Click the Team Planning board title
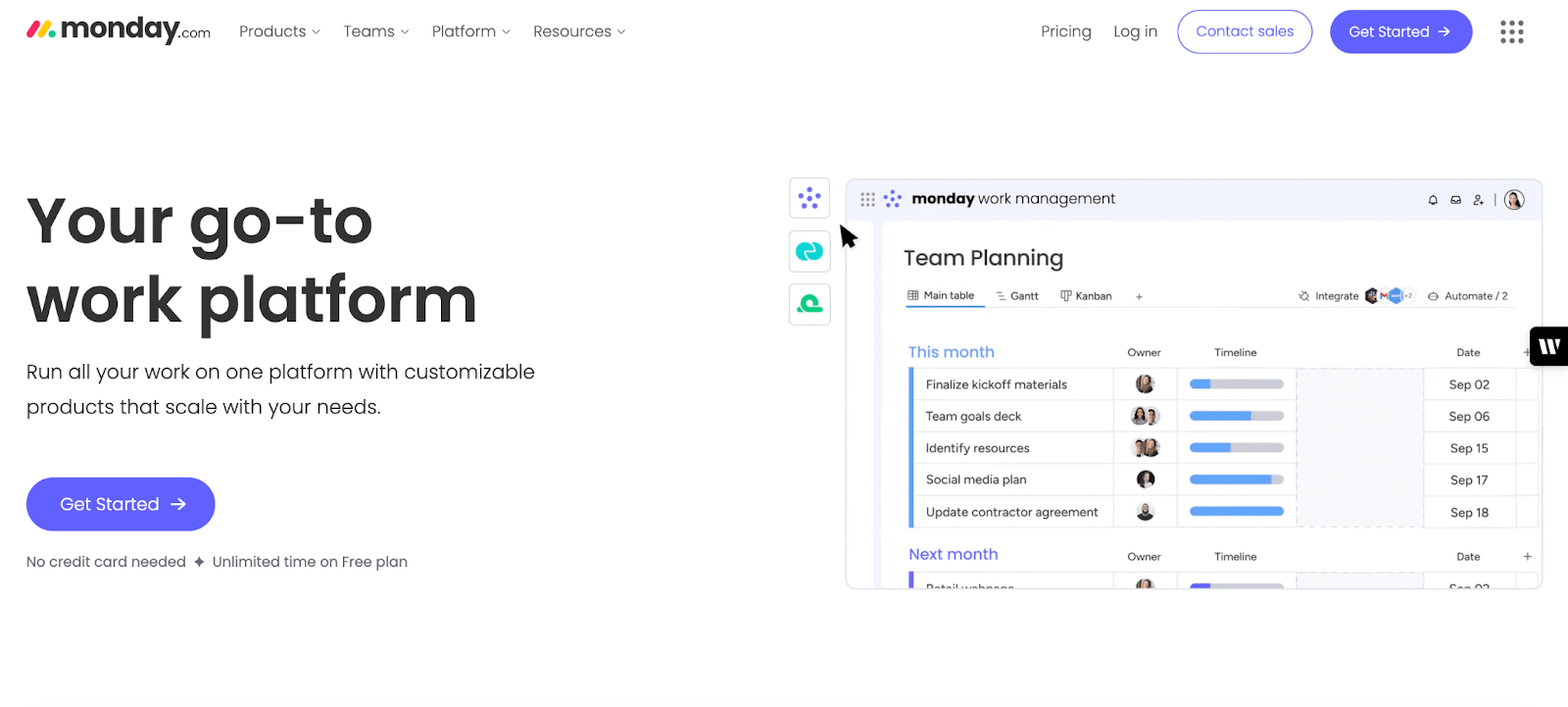 983,258
